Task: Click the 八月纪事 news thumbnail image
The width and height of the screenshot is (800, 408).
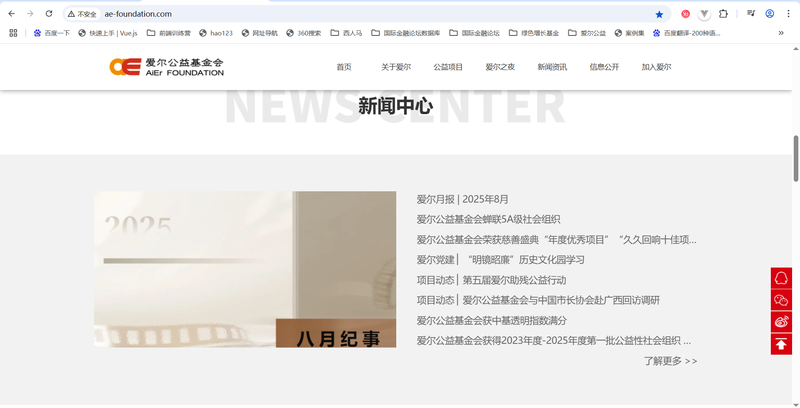Action: click(x=245, y=270)
